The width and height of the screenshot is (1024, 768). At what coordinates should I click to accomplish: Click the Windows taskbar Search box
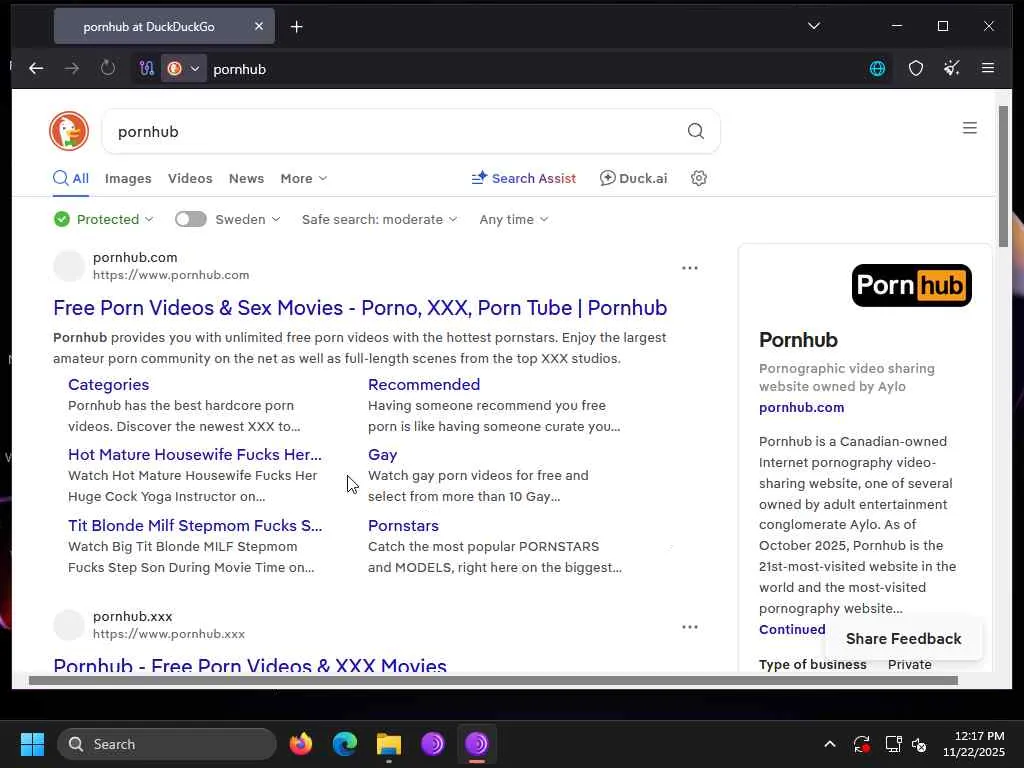(x=167, y=744)
